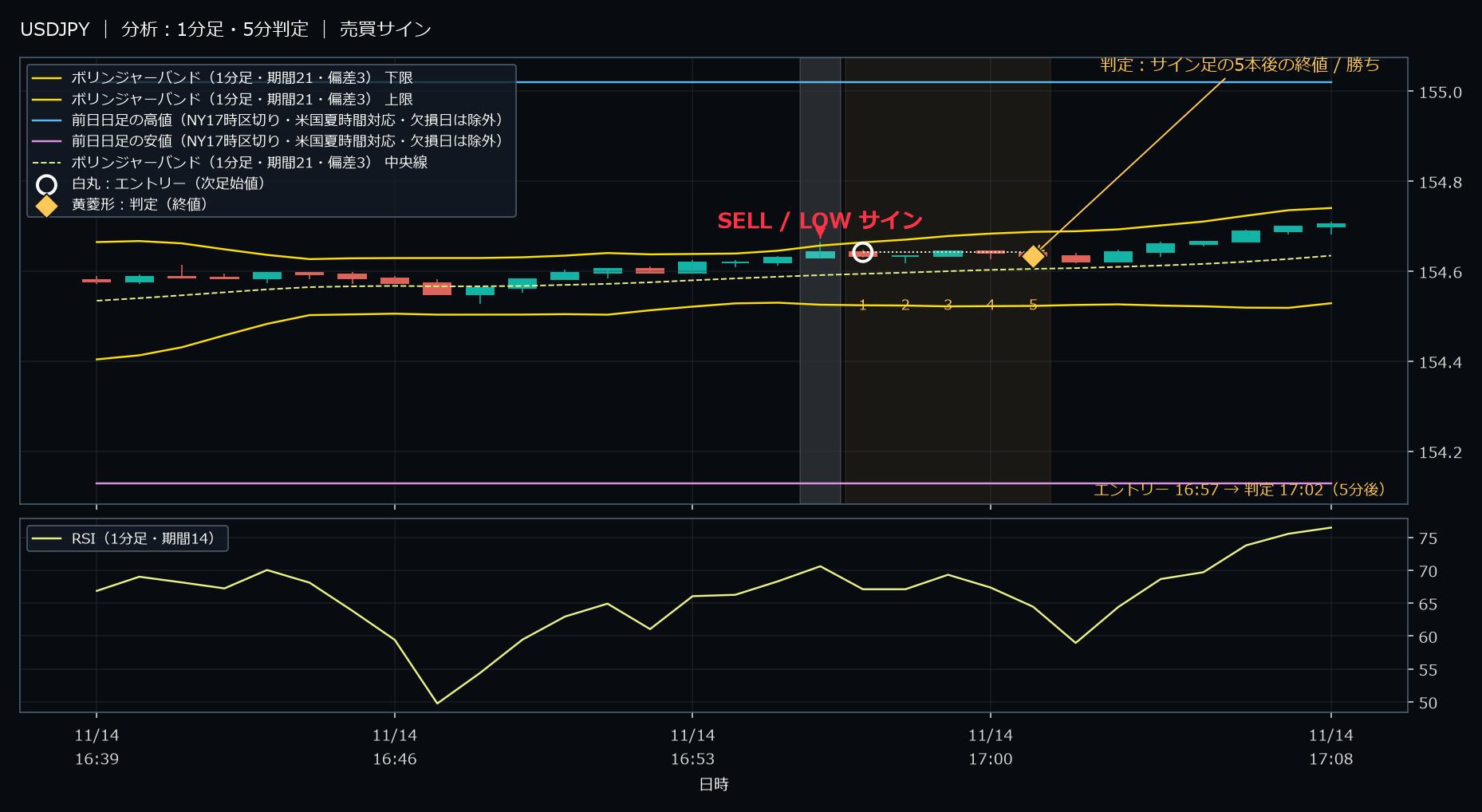Image resolution: width=1482 pixels, height=812 pixels.
Task: Click the 11/14 16:53 time axis label
Action: (692, 747)
